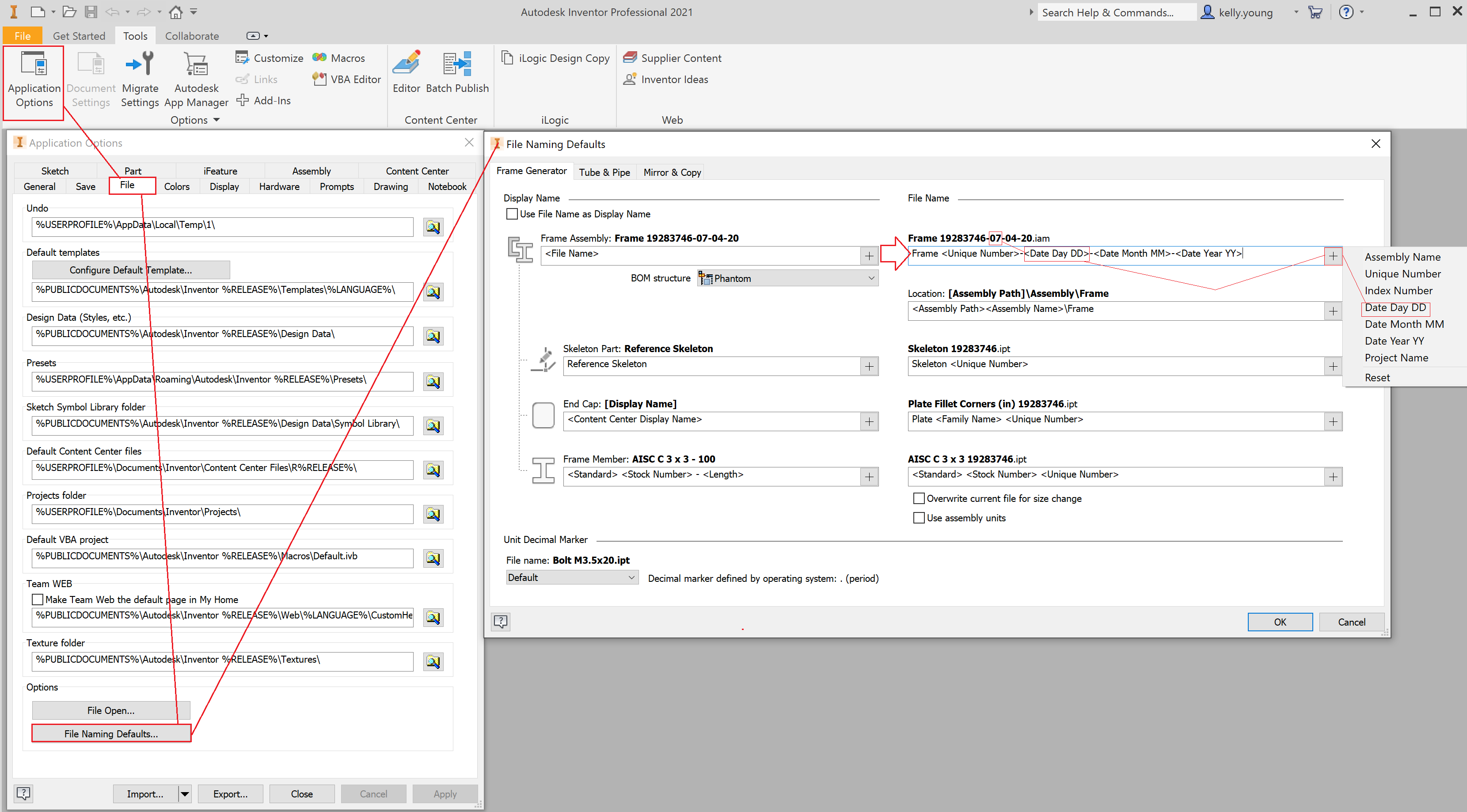
Task: Open the BOM structure Phantom dropdown
Action: (x=787, y=278)
